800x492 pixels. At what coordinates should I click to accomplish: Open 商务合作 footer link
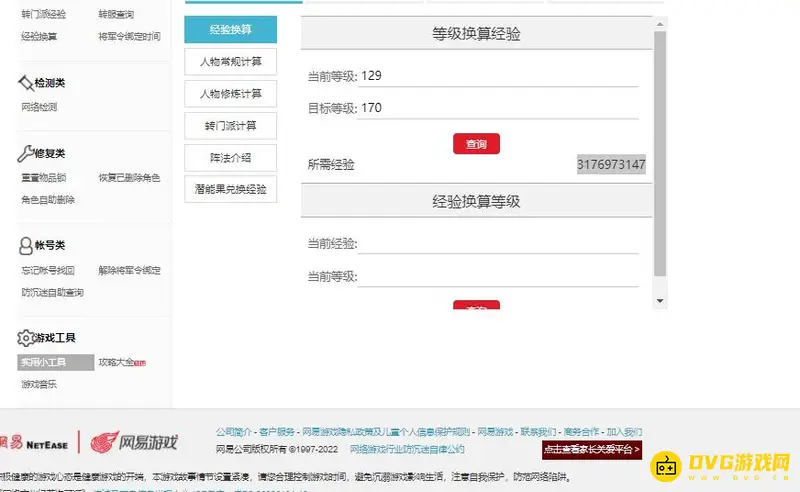(x=581, y=432)
